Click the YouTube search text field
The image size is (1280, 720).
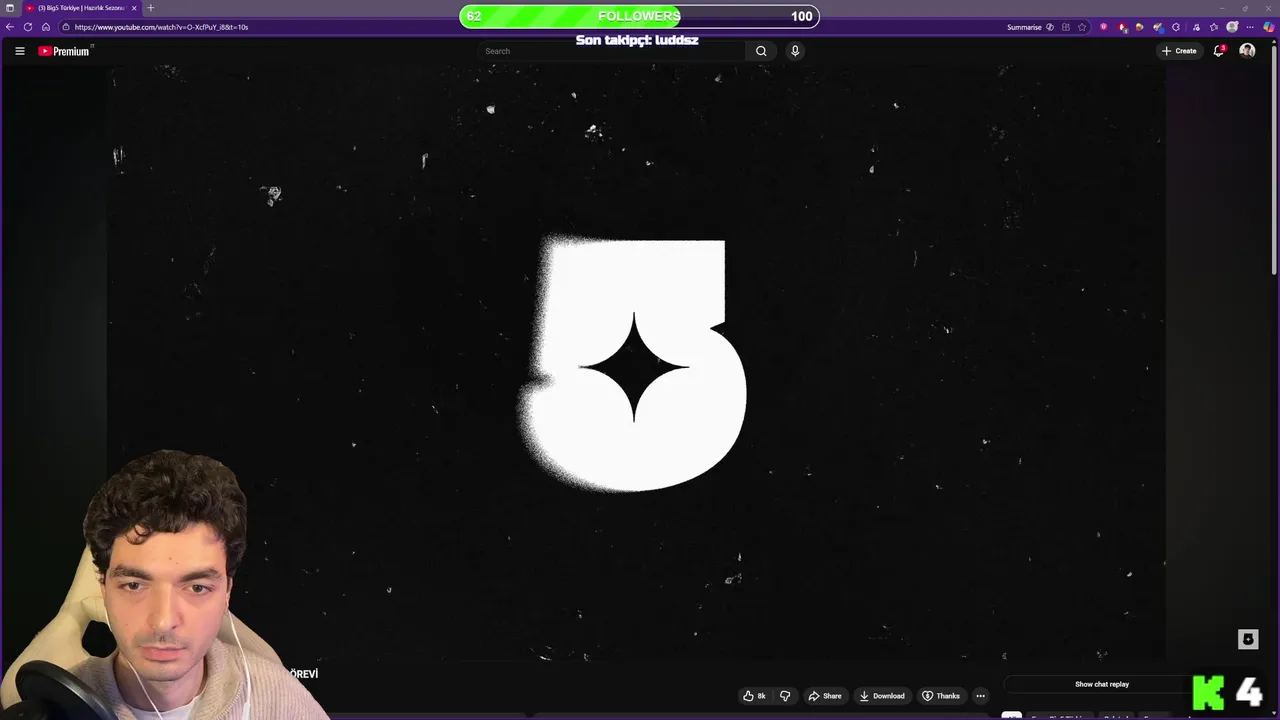click(612, 51)
